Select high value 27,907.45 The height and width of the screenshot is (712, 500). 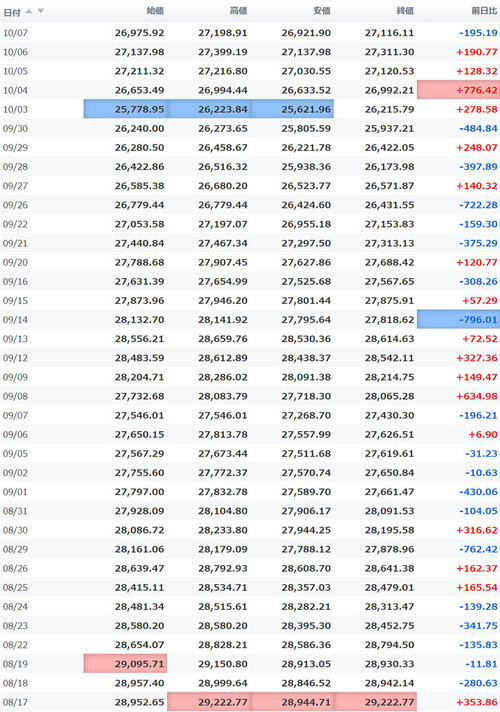(x=223, y=262)
